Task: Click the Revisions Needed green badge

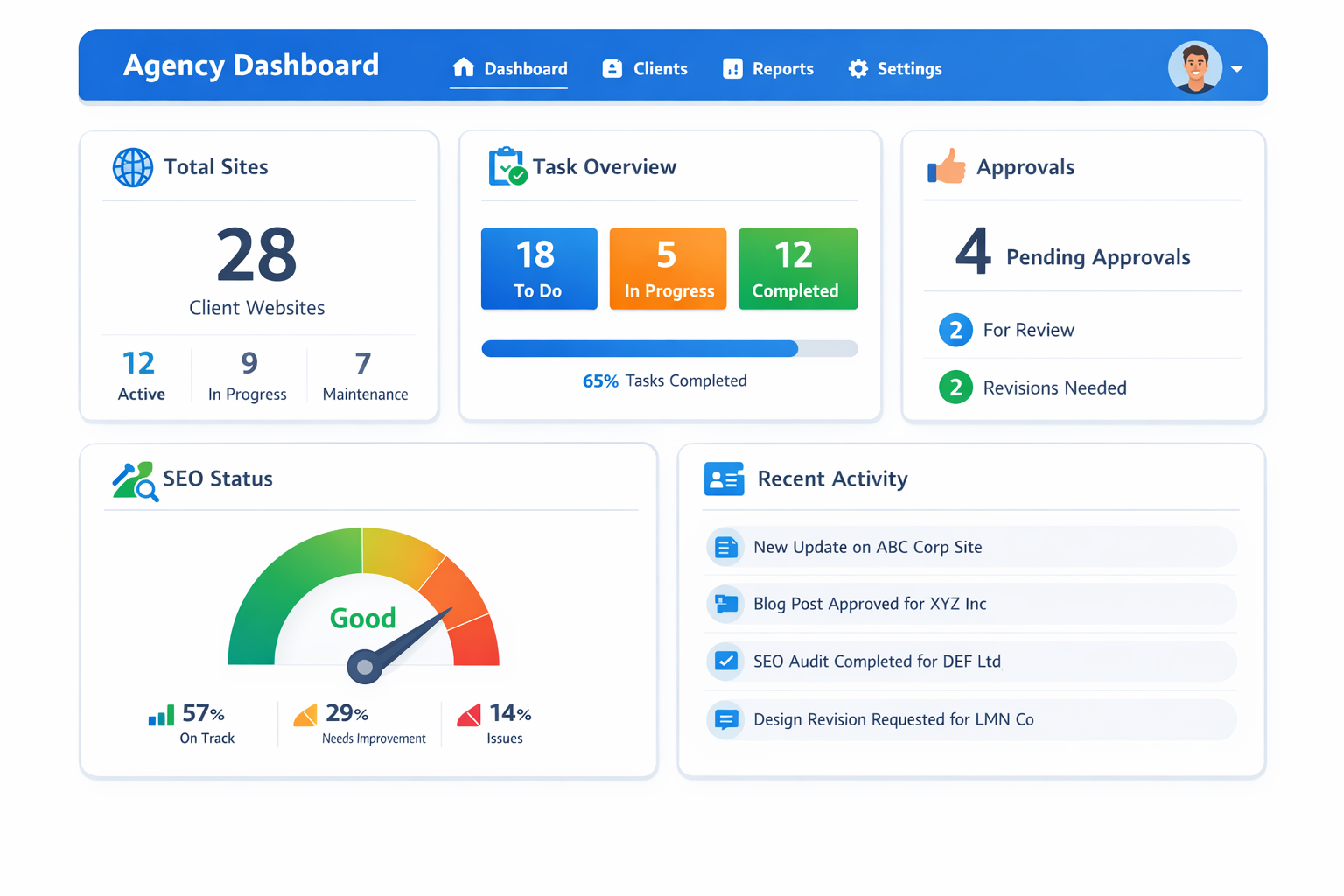Action: 955,388
